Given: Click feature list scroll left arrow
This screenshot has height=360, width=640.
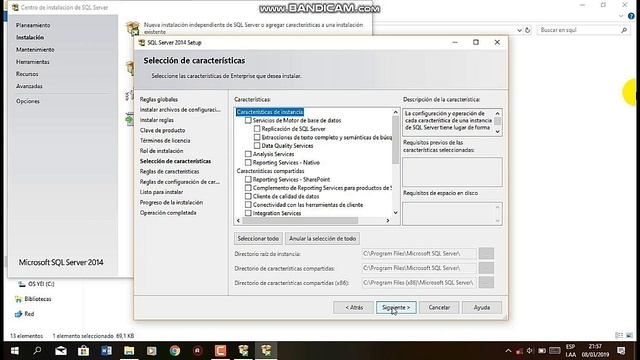Looking at the screenshot, I should (x=238, y=220).
